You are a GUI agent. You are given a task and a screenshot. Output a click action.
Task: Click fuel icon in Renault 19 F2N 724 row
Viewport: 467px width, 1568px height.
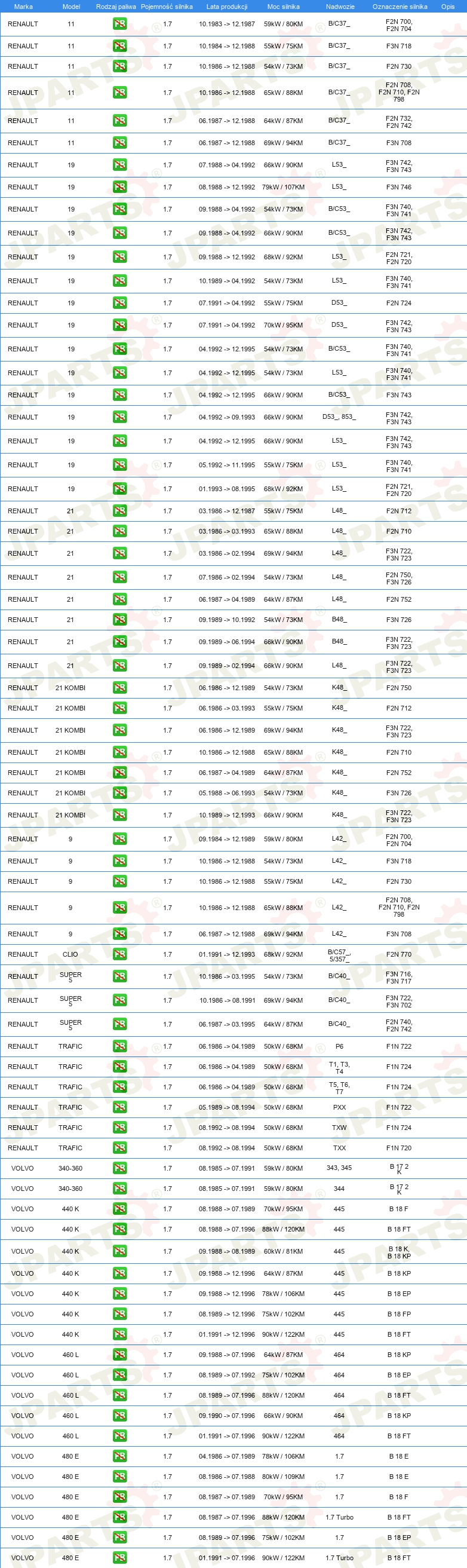pos(120,302)
